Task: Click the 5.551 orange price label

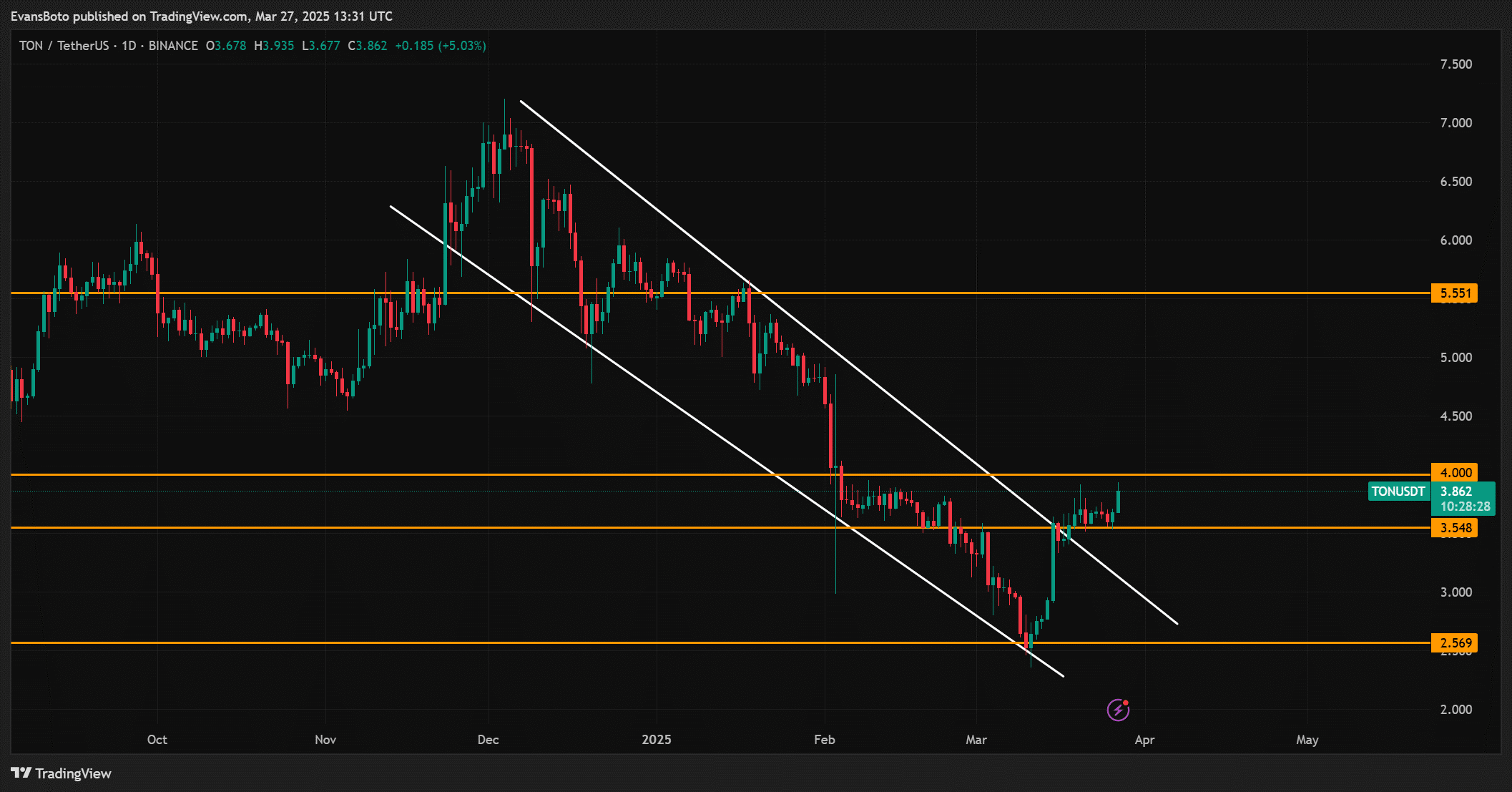Action: 1455,293
